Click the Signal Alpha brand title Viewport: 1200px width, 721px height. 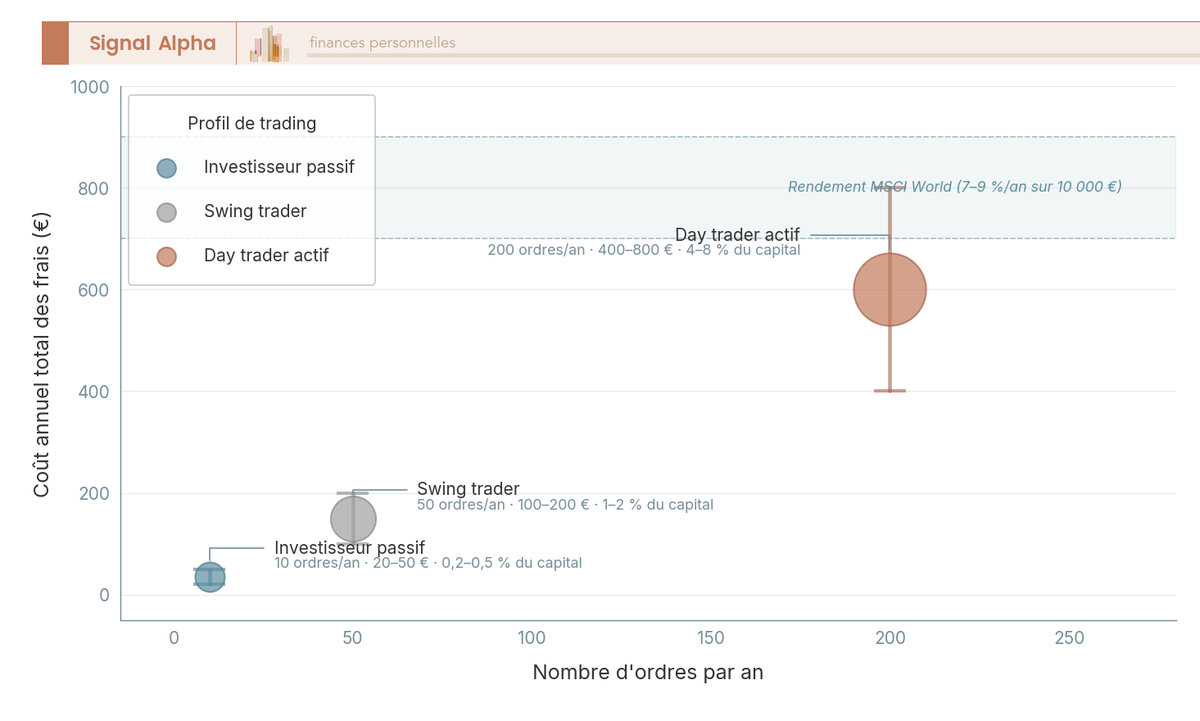pyautogui.click(x=152, y=43)
